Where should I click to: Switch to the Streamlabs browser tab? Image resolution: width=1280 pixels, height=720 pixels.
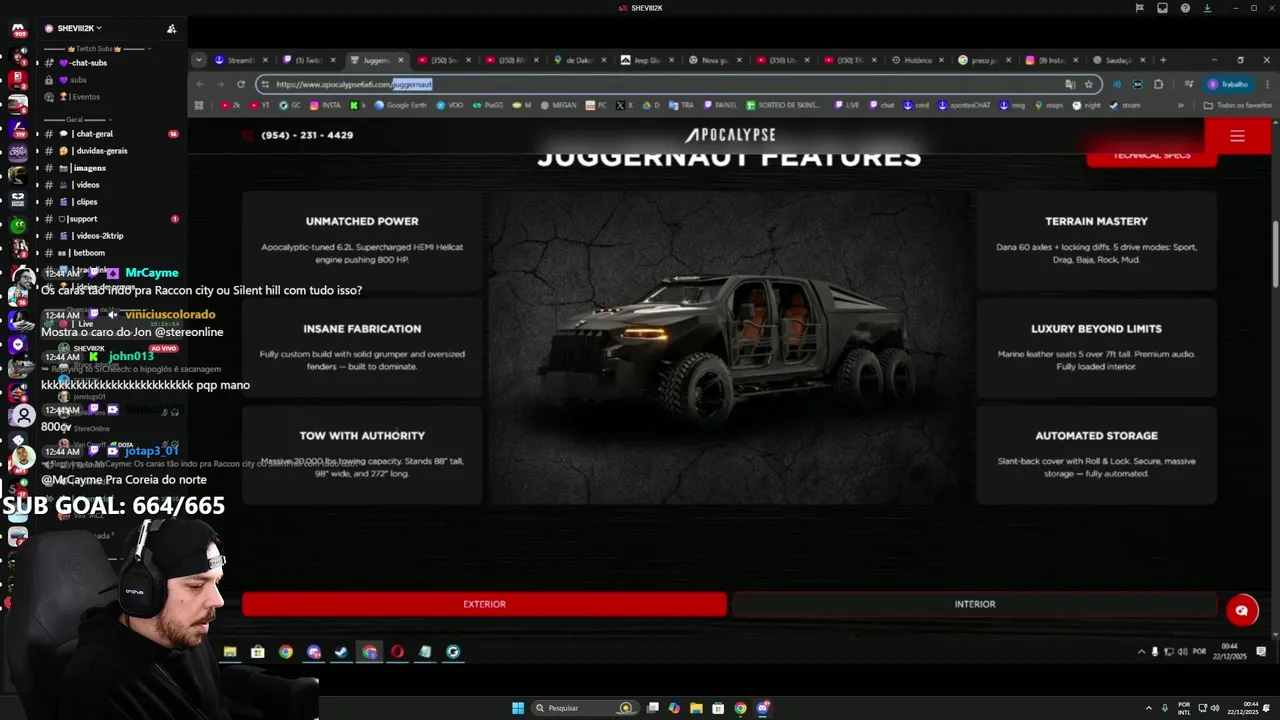click(240, 60)
